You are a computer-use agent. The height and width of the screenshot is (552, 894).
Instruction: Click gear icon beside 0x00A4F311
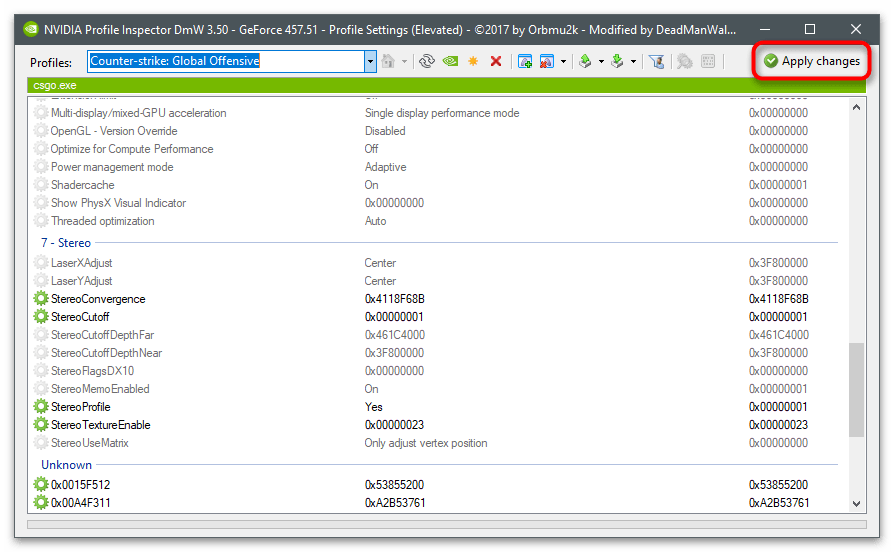[40, 502]
